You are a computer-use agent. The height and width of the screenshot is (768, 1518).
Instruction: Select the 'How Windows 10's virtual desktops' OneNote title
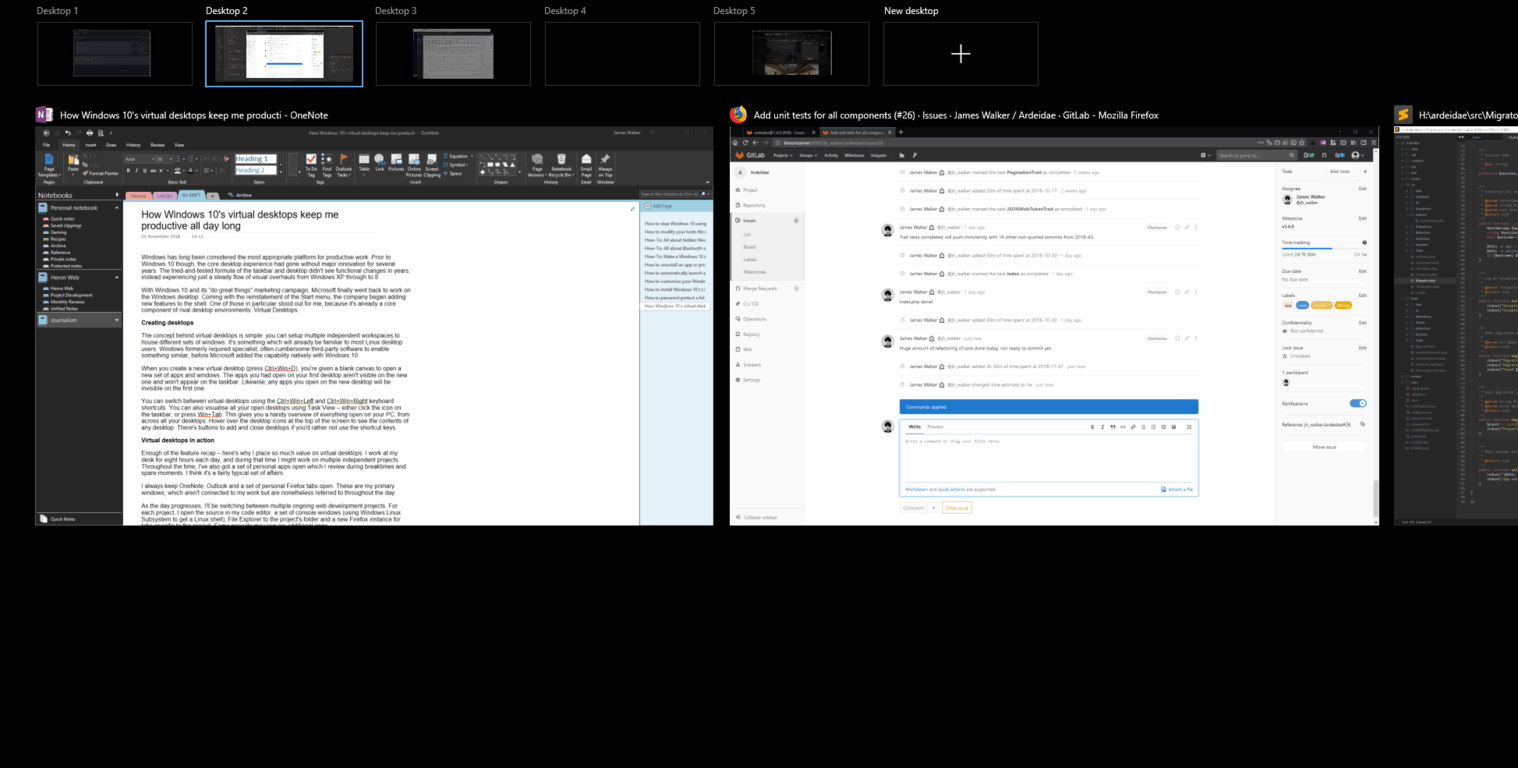[x=194, y=115]
